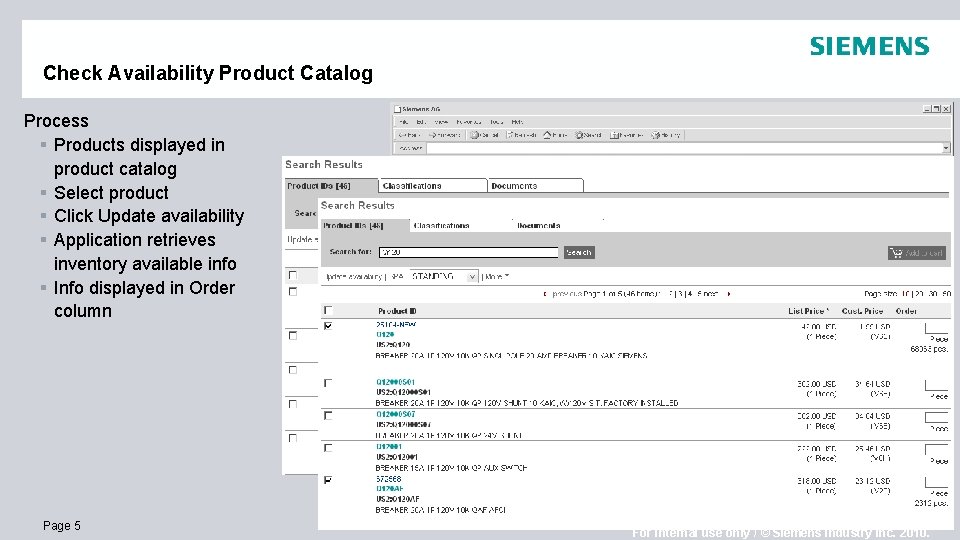Viewport: 960px width, 540px height.
Task: Switch to back panel Classifications tab
Action: tap(432, 186)
